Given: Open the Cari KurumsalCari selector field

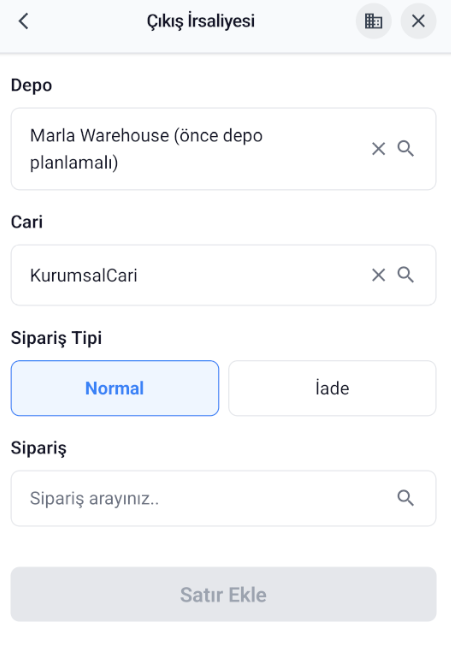Looking at the screenshot, I should [223, 275].
